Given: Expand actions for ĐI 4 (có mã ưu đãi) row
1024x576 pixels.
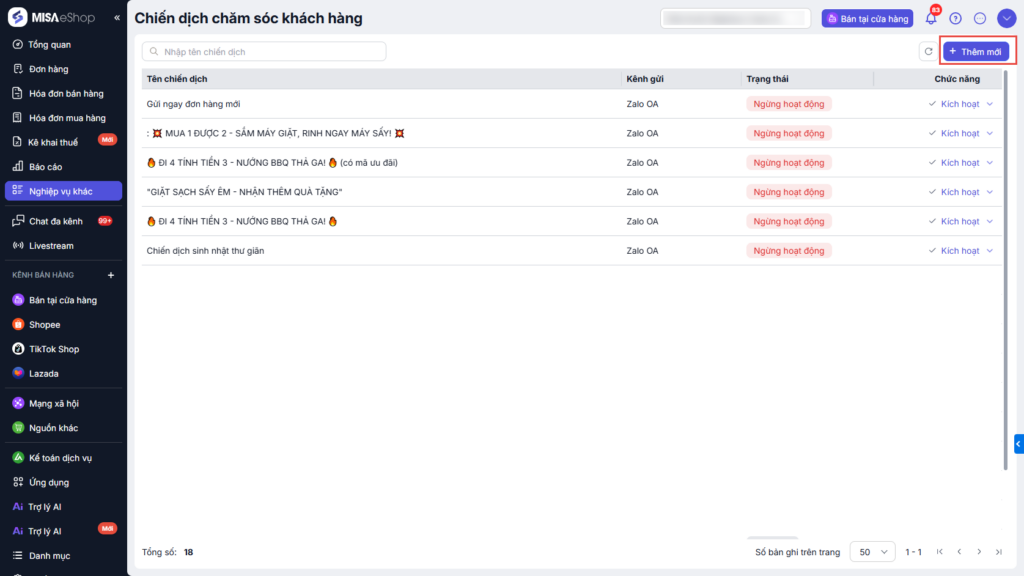Looking at the screenshot, I should pos(990,163).
